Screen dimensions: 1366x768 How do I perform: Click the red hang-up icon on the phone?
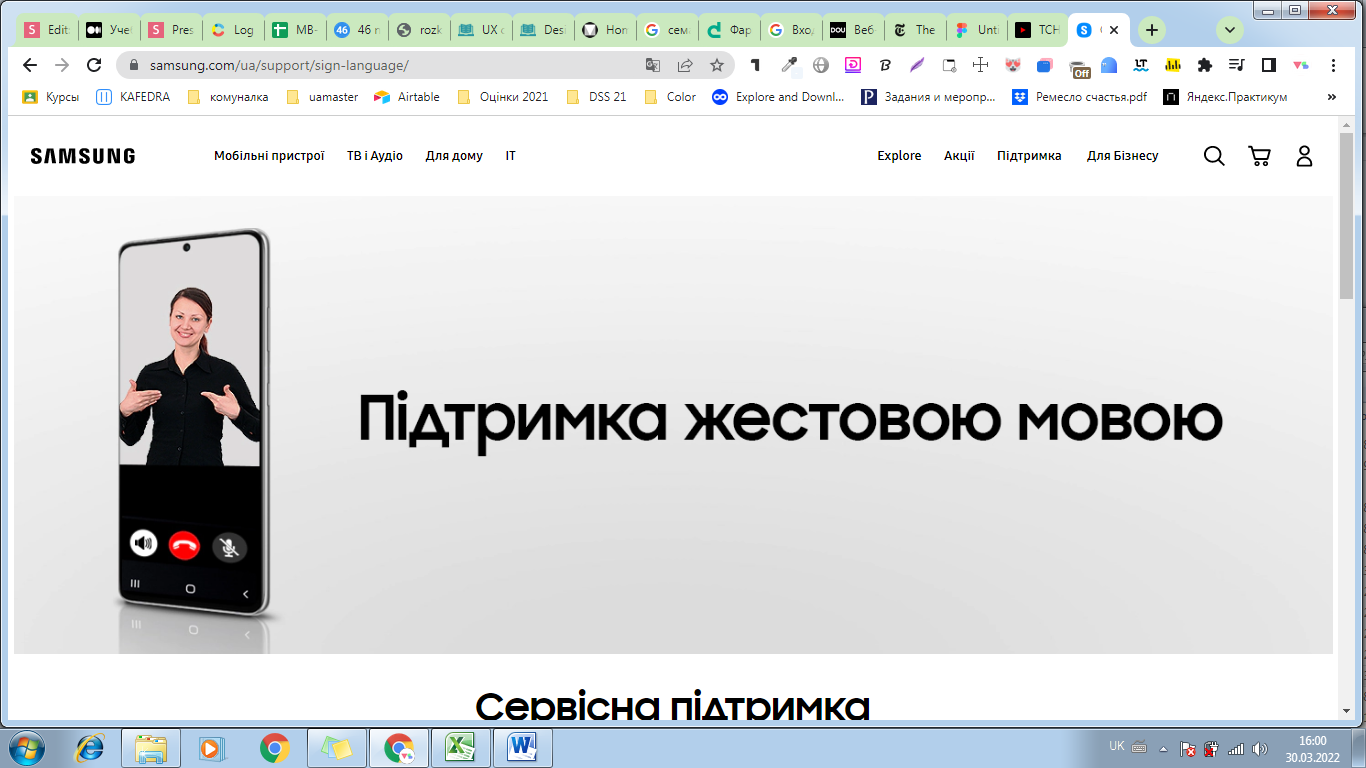184,545
